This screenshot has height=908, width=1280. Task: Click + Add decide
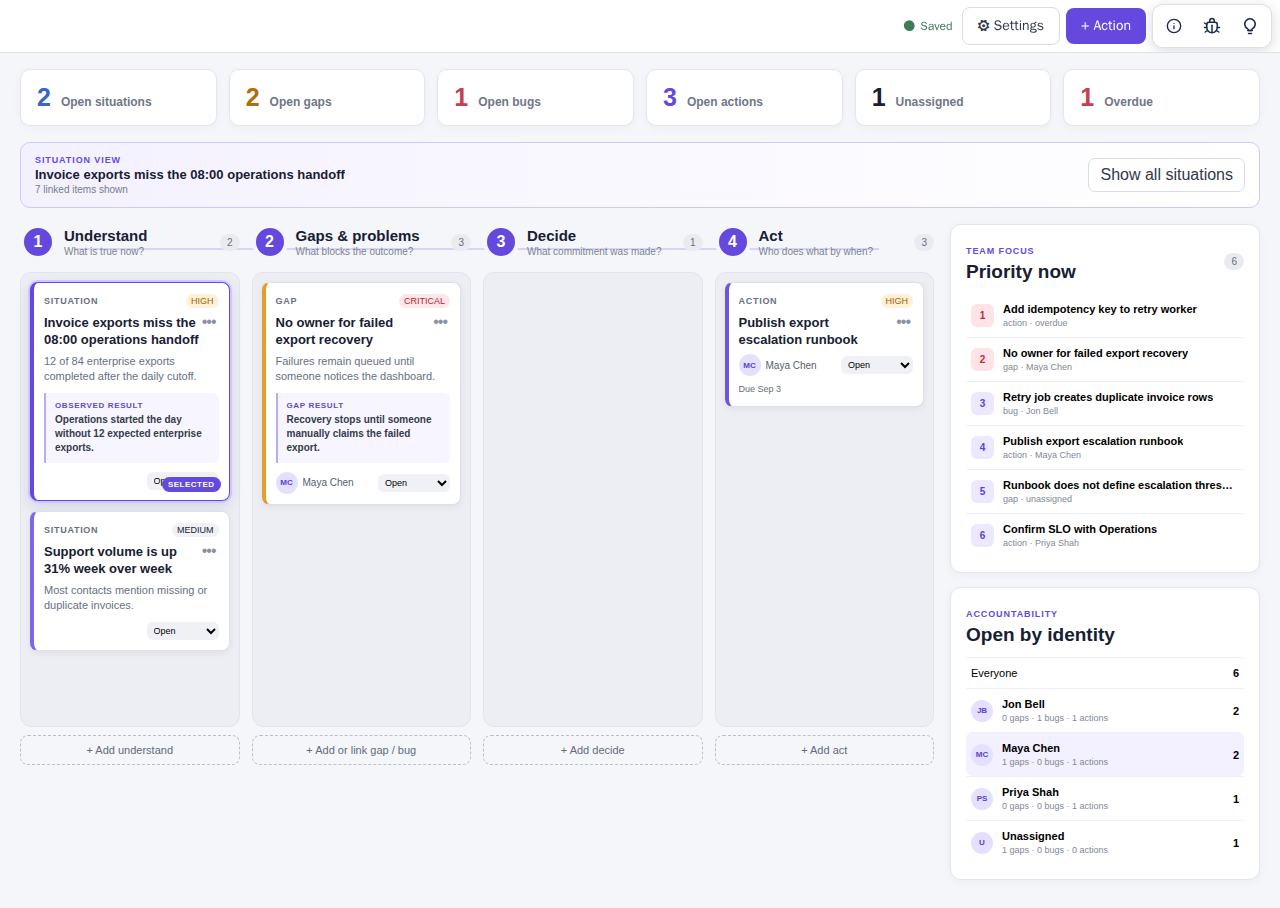(593, 750)
